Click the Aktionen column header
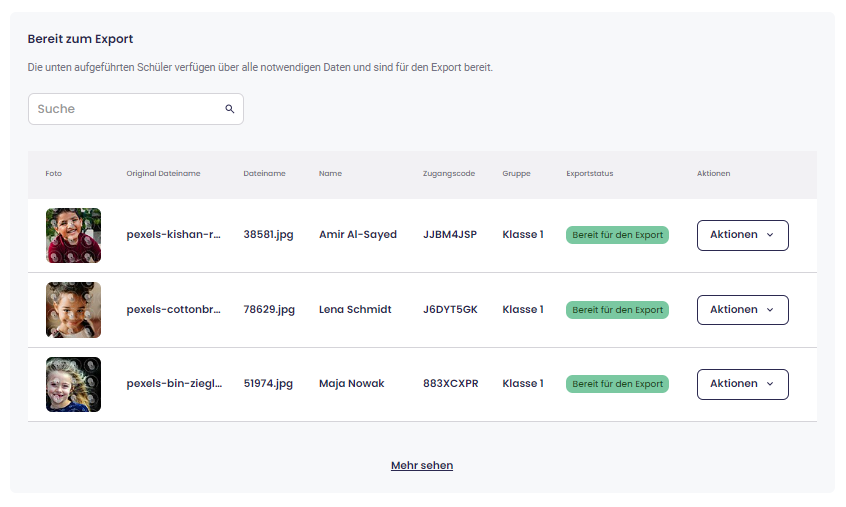846x507 pixels. click(713, 174)
